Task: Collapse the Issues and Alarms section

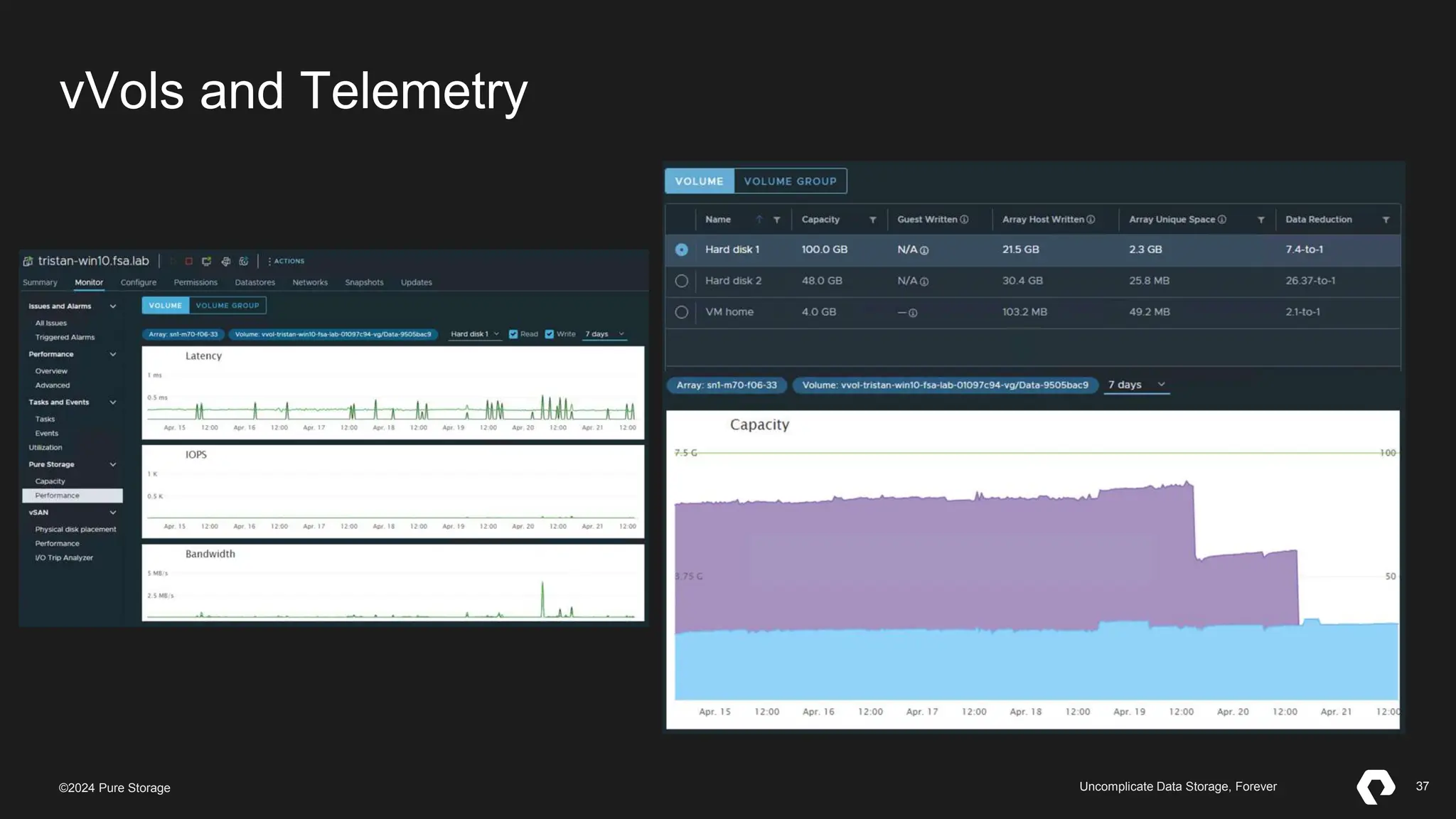Action: tap(112, 306)
